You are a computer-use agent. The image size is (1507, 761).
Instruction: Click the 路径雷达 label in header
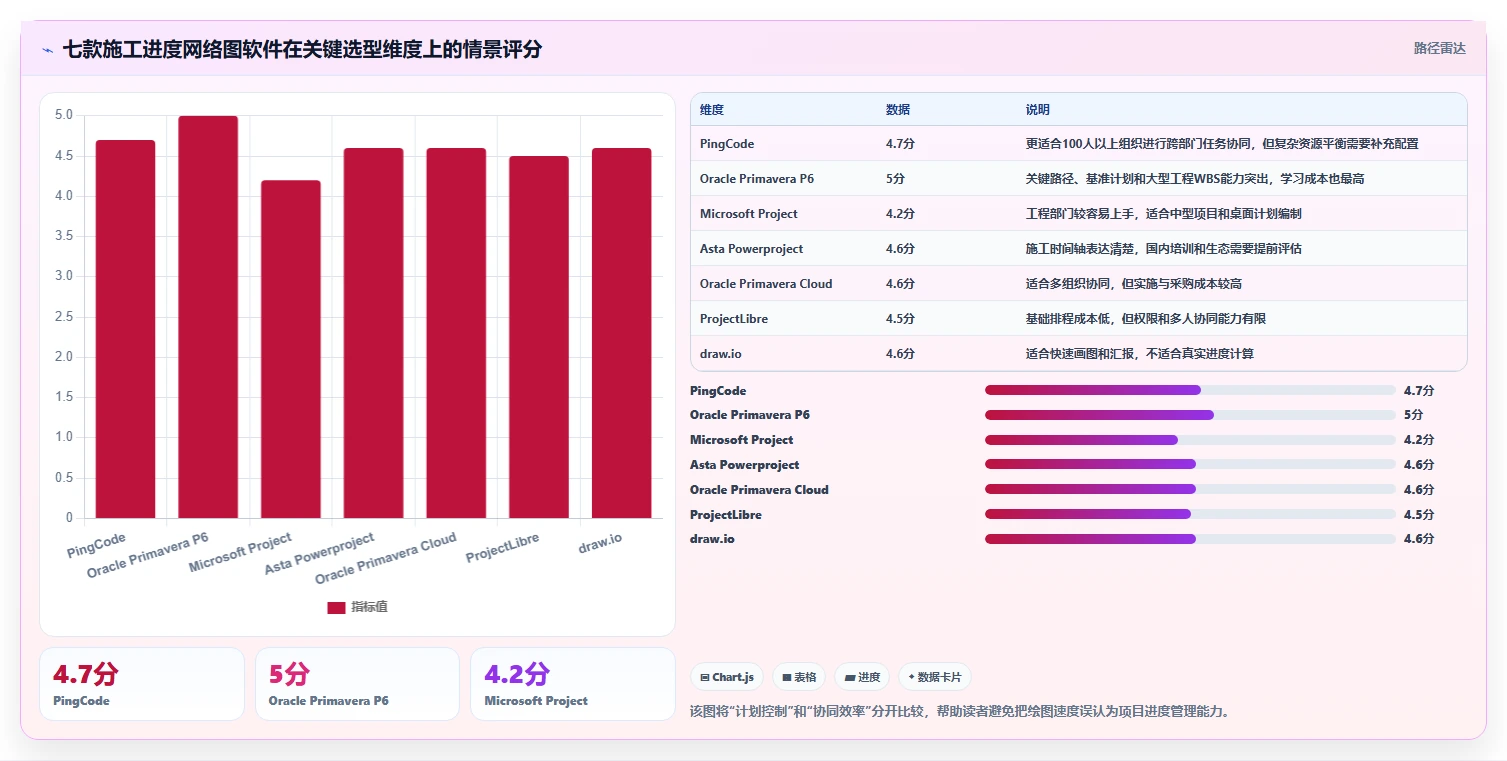coord(1439,48)
